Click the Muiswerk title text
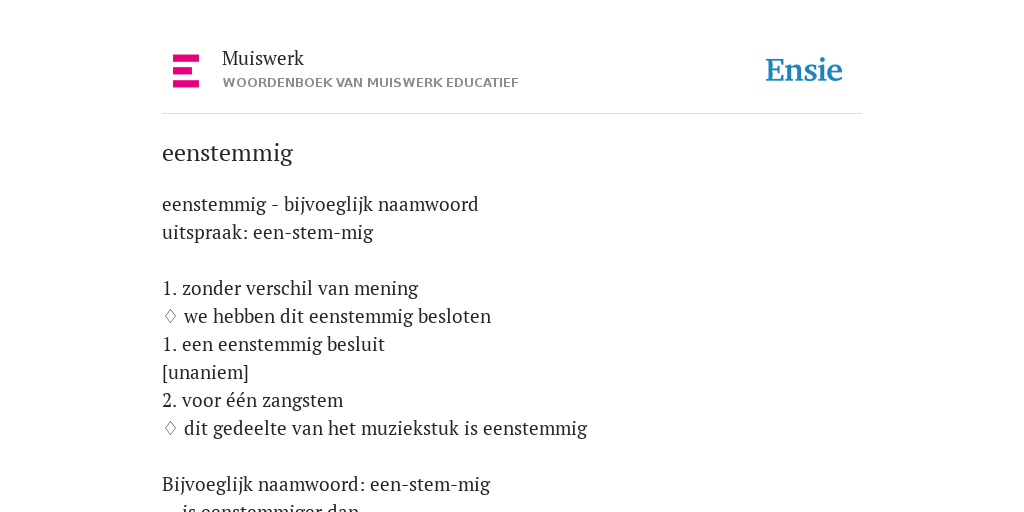Screen dimensions: 1024x512 point(263,58)
